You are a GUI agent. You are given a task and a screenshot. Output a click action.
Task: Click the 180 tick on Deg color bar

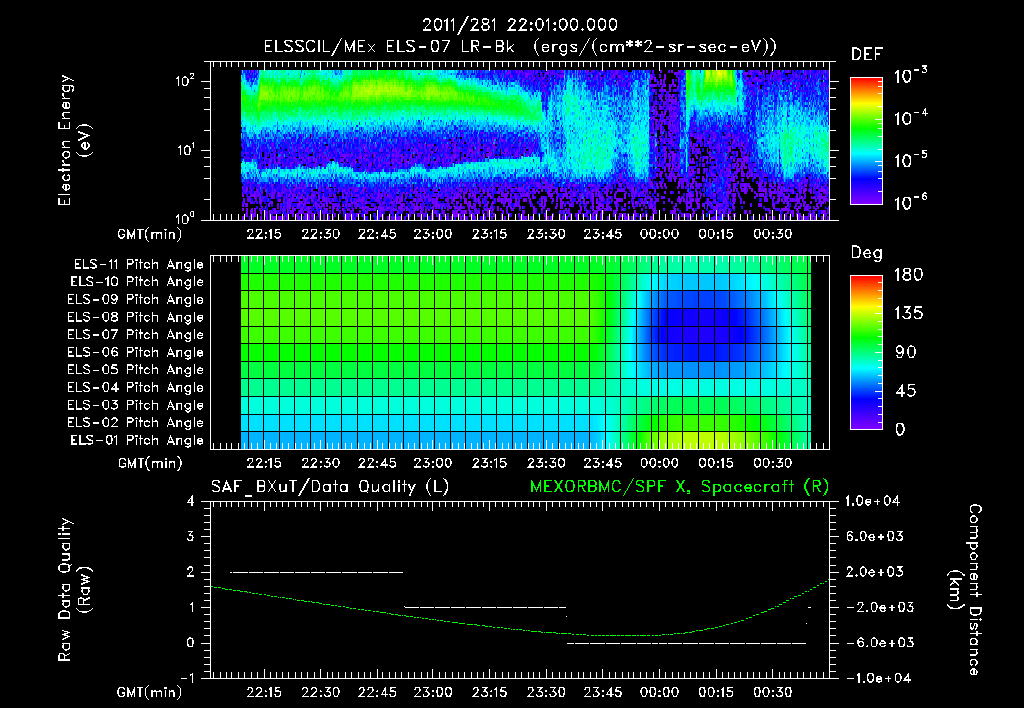(x=908, y=275)
